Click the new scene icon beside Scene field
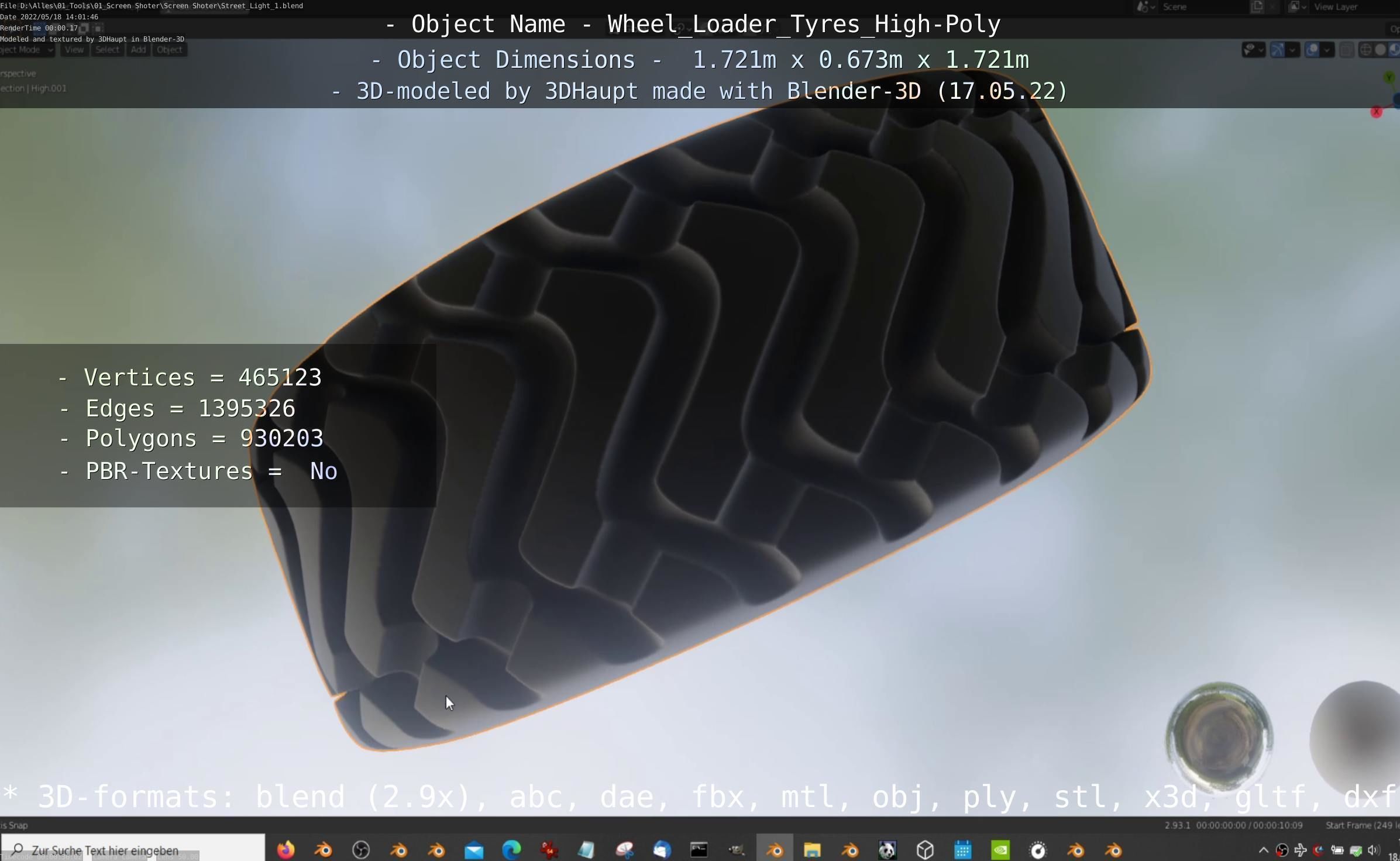1400x861 pixels. 1257,6
